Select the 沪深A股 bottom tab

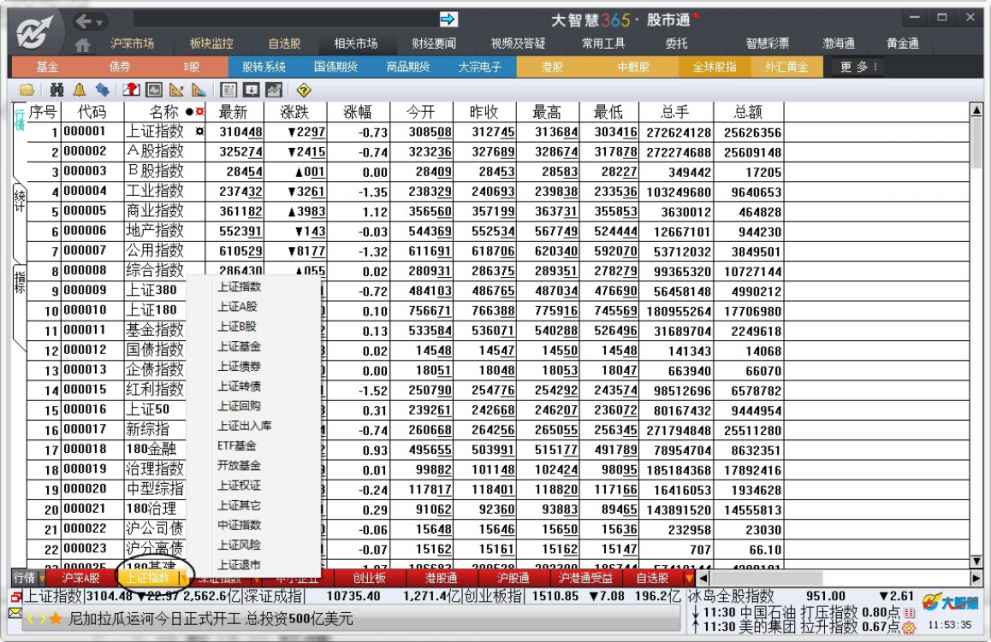[80, 578]
